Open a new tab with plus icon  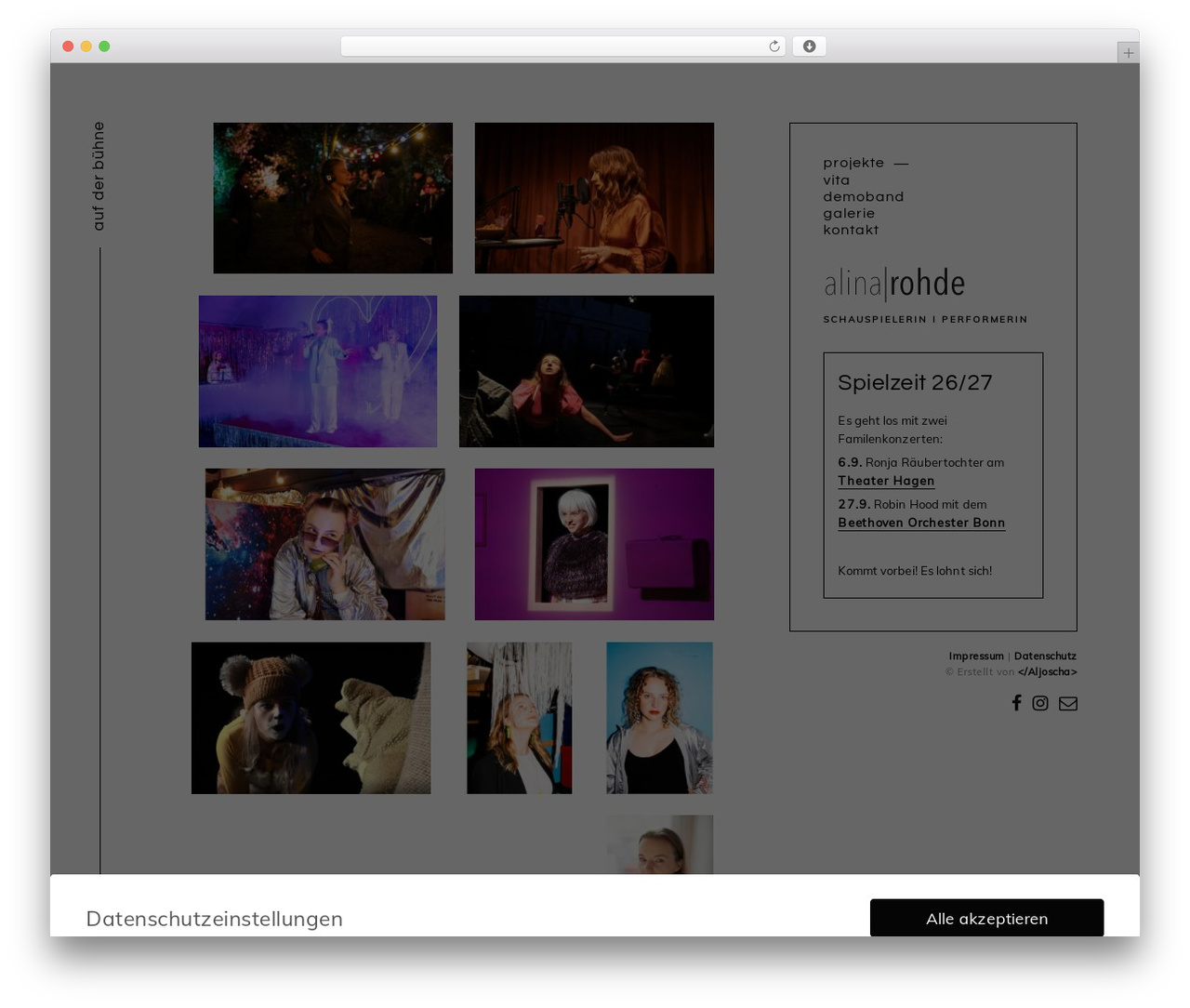(1128, 53)
